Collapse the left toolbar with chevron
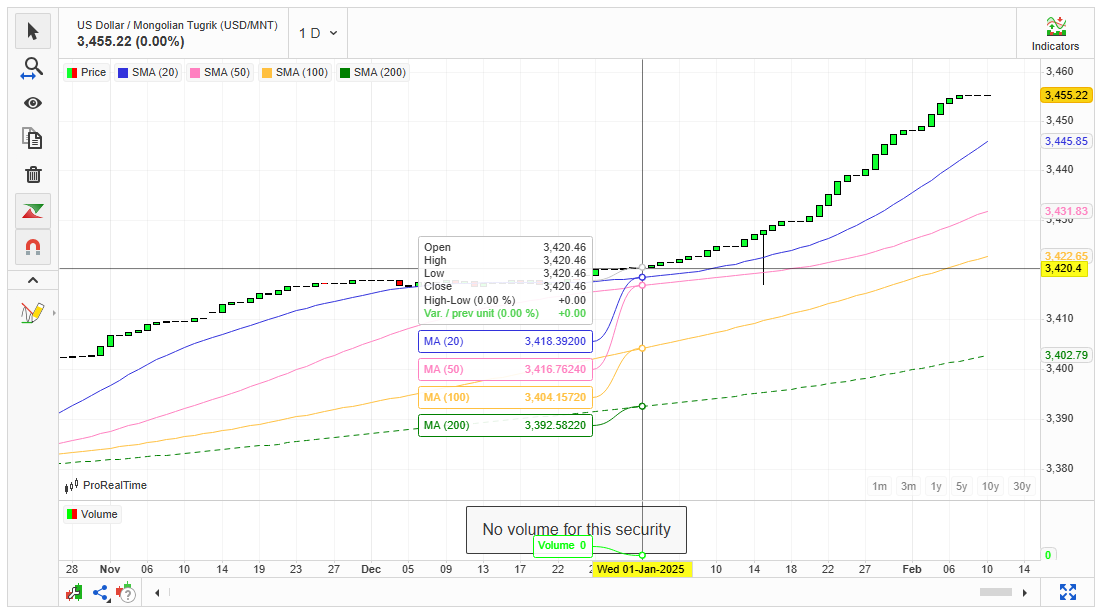The height and width of the screenshot is (612, 1099). 33,280
